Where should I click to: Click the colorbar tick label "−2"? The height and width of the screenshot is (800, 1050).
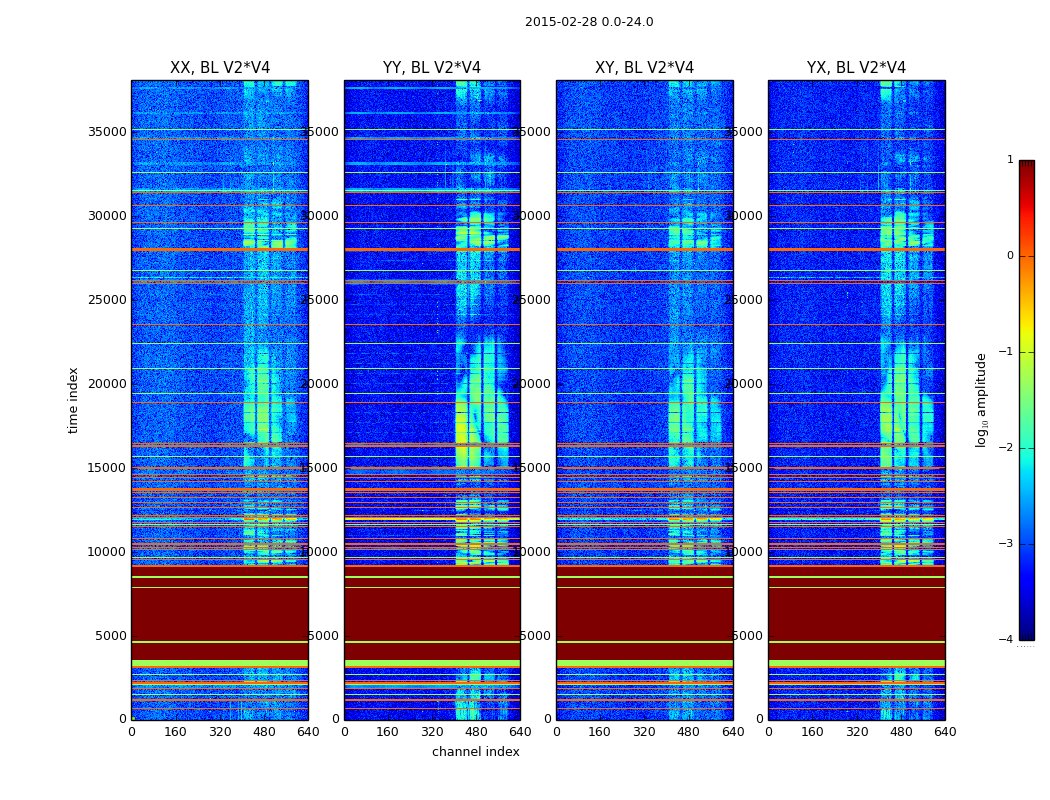click(1006, 448)
